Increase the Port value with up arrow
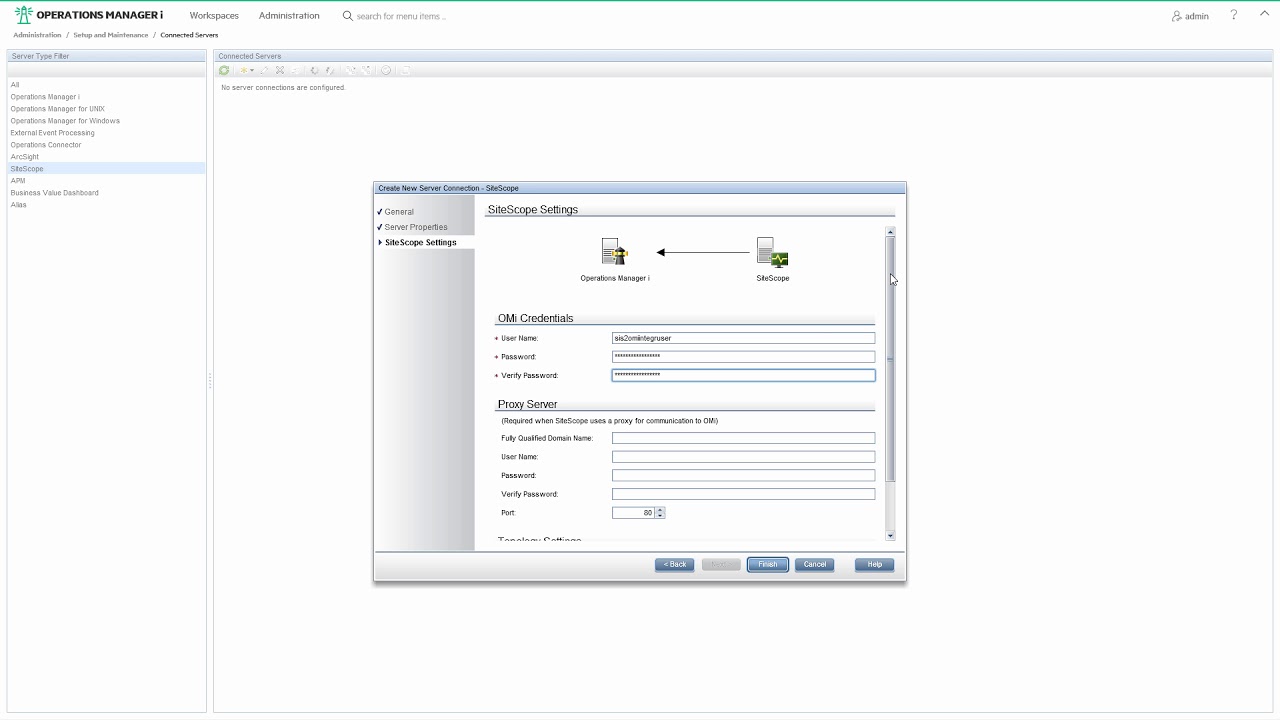 660,510
